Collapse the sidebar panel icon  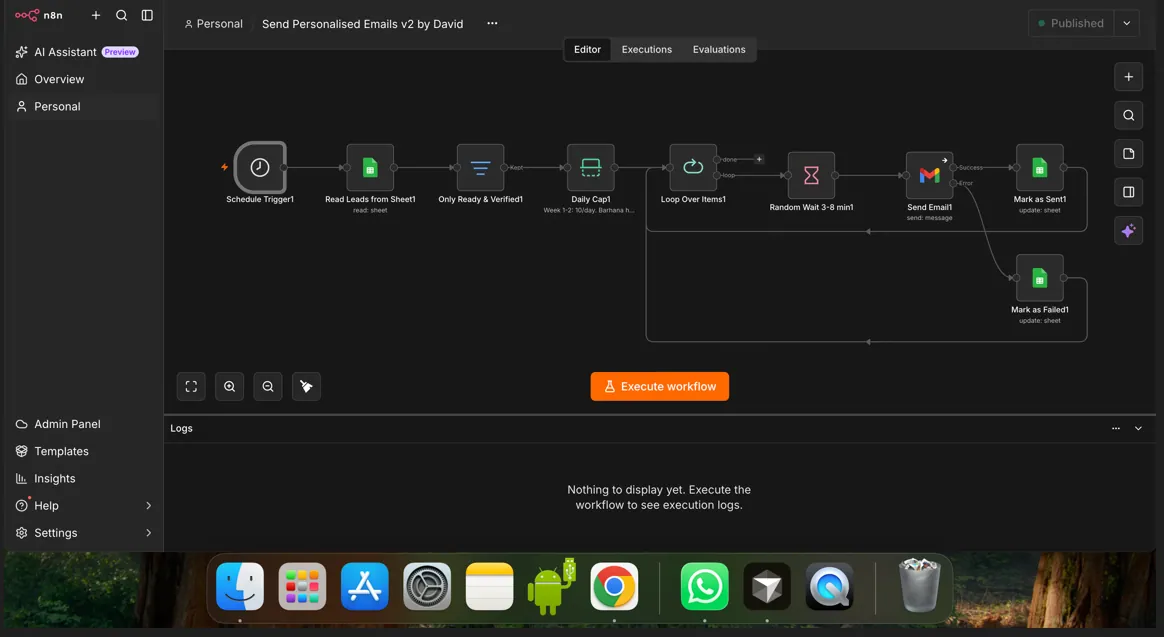[x=147, y=15]
